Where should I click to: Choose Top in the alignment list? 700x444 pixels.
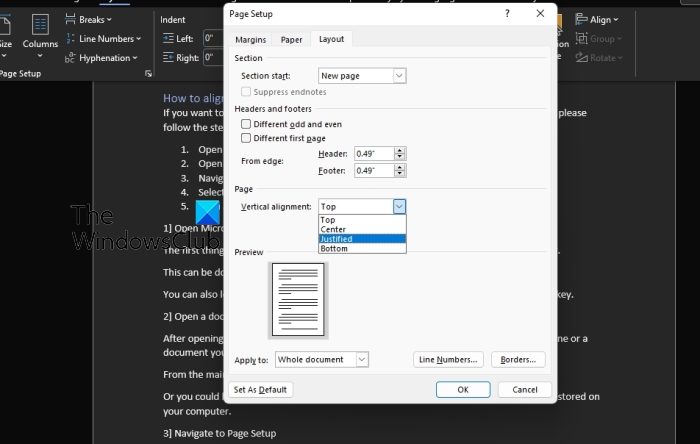tap(362, 220)
